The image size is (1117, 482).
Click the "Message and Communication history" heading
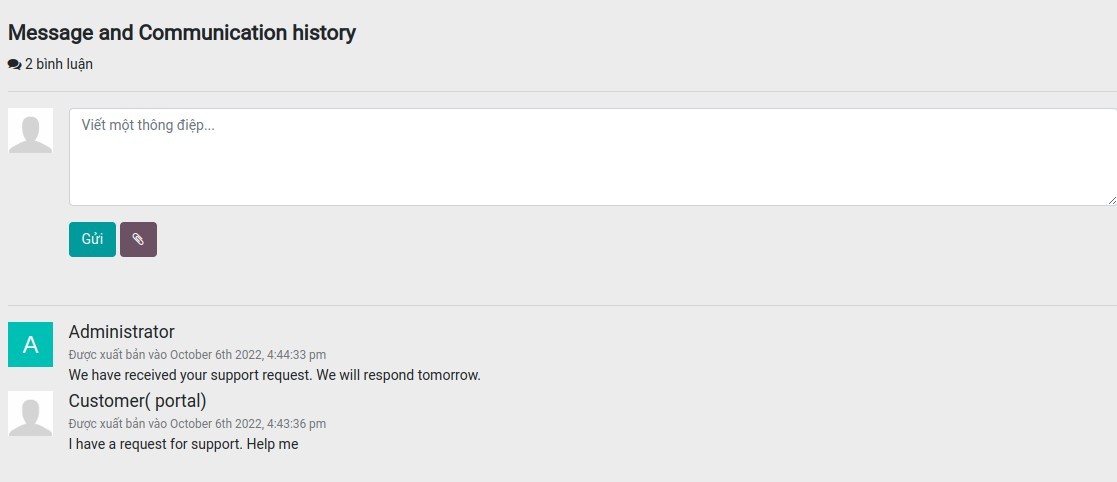[181, 33]
